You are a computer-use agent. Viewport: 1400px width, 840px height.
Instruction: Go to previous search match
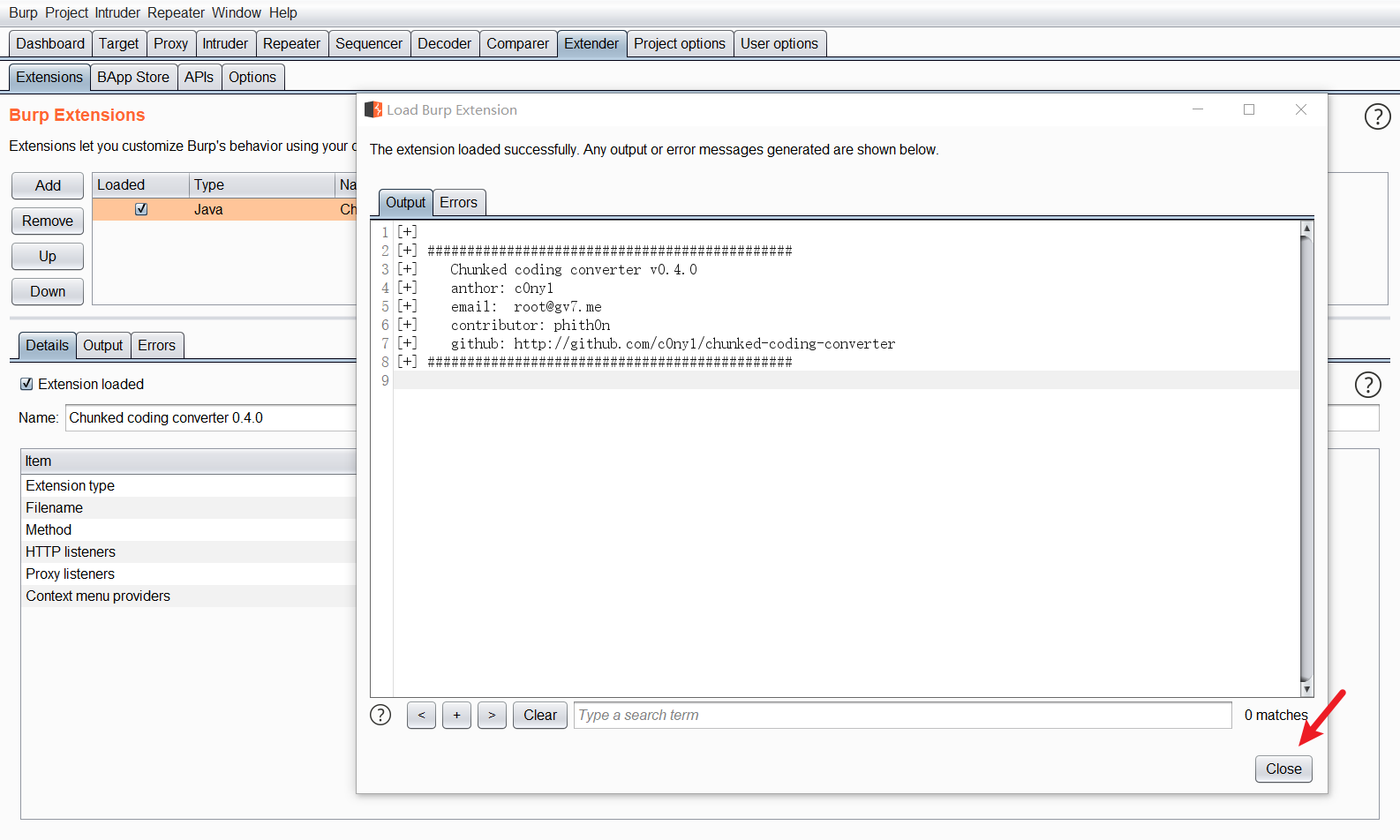click(x=421, y=716)
